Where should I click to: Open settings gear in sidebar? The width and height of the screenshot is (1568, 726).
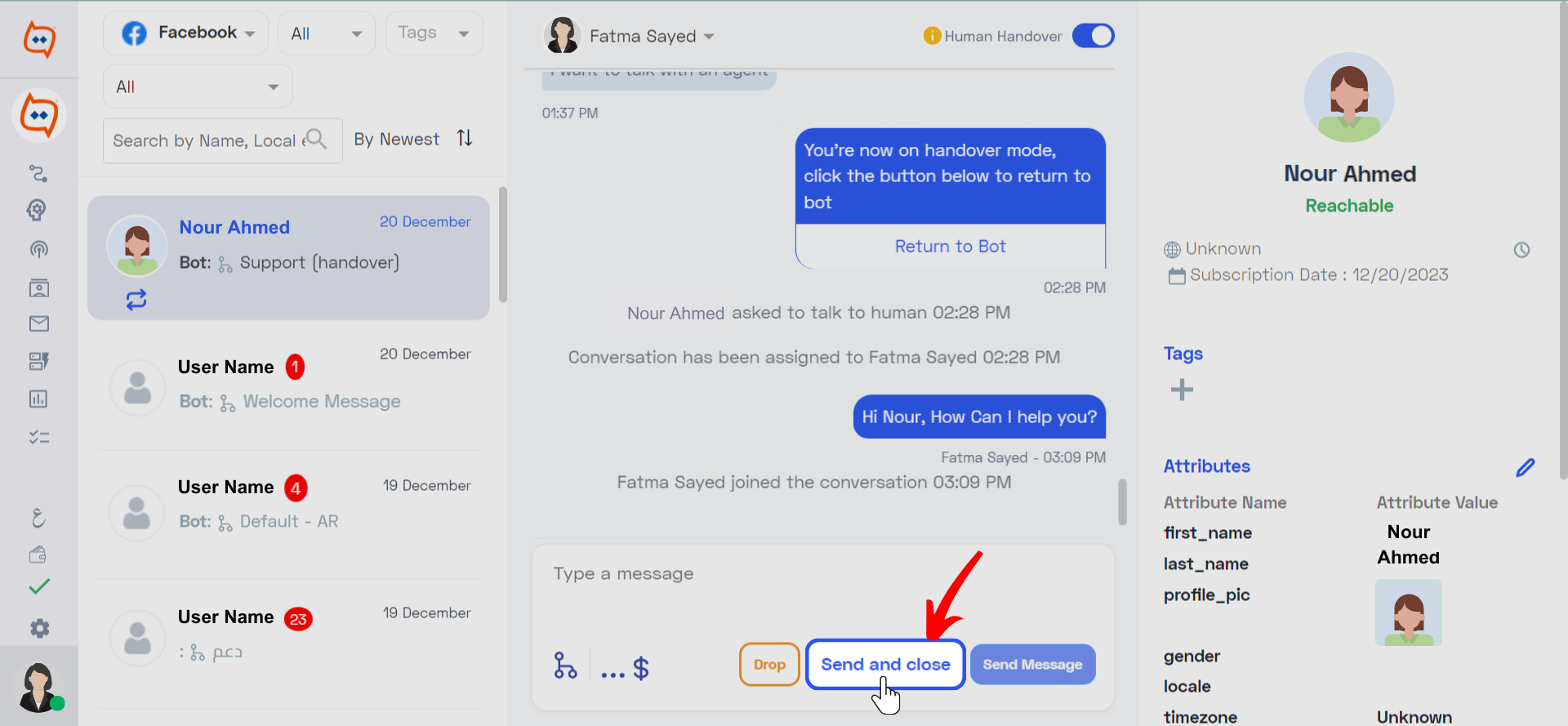tap(39, 628)
